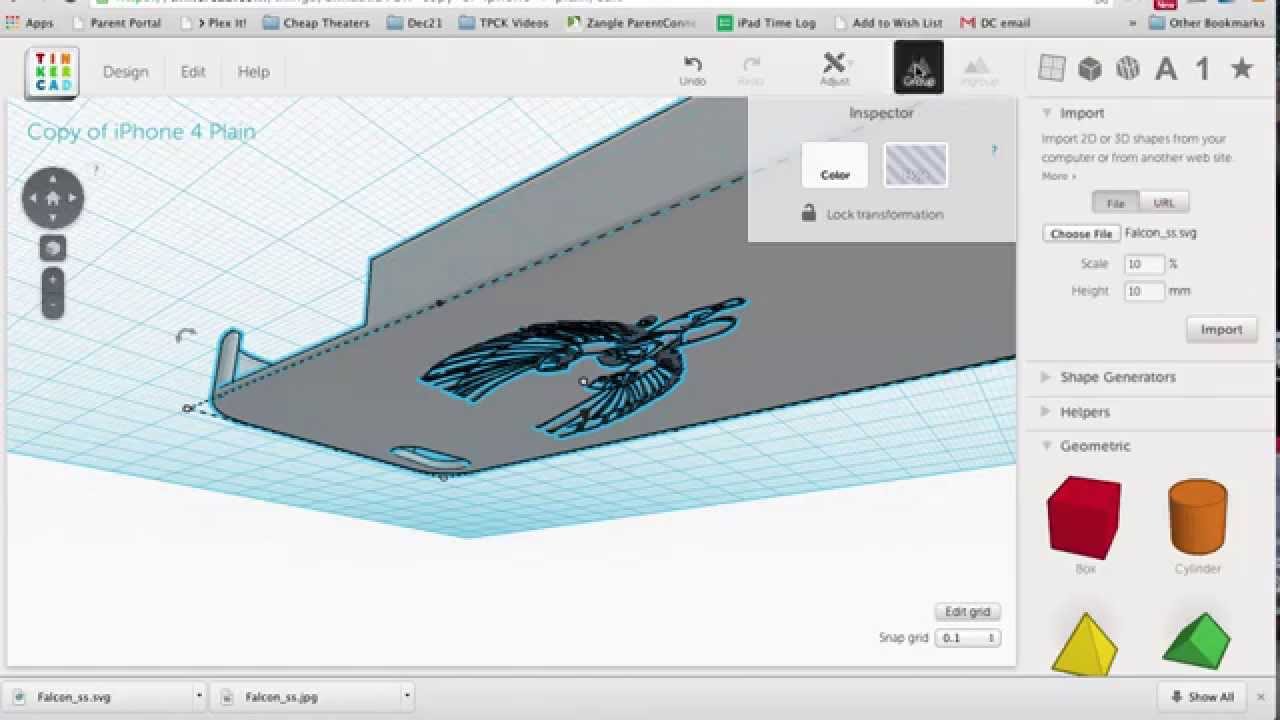Open the Cheap Theaters bookmark folder
The image size is (1280, 720).
(316, 23)
